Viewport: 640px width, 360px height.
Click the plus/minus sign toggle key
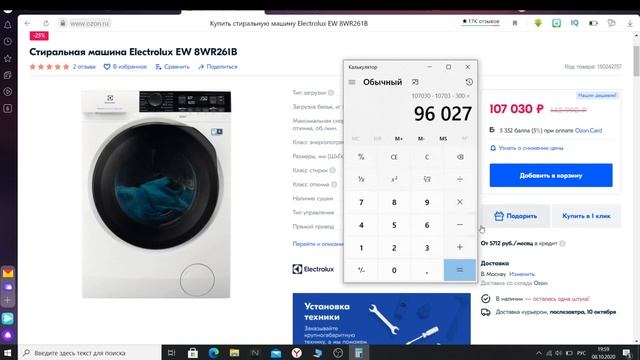click(361, 270)
